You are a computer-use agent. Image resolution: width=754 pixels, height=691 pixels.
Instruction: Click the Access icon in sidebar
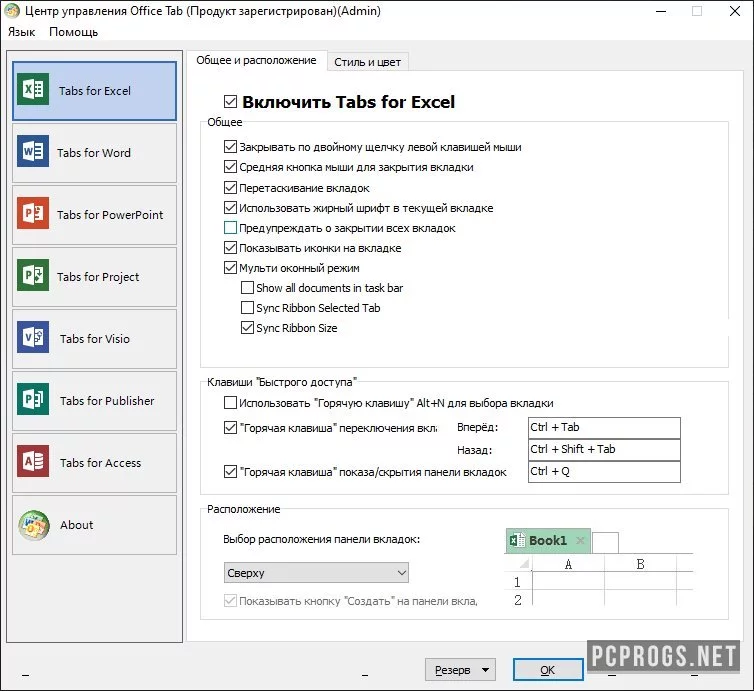(33, 461)
